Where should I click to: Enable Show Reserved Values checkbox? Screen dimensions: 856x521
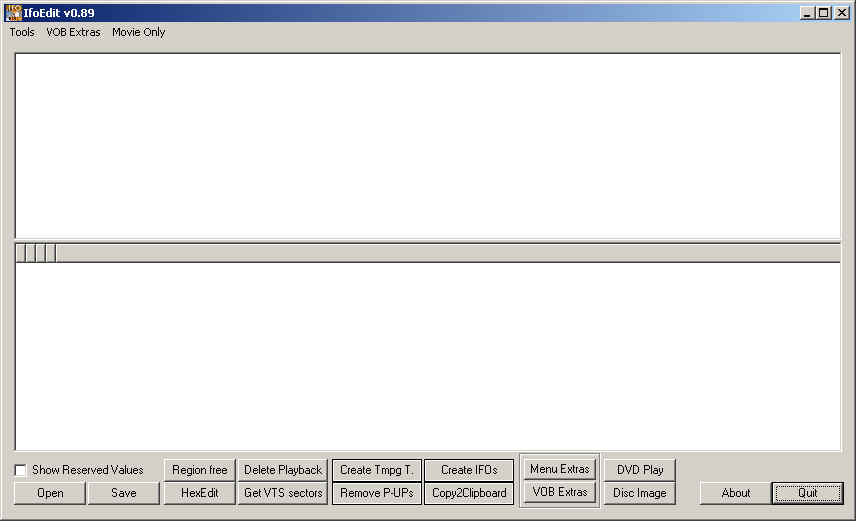21,470
